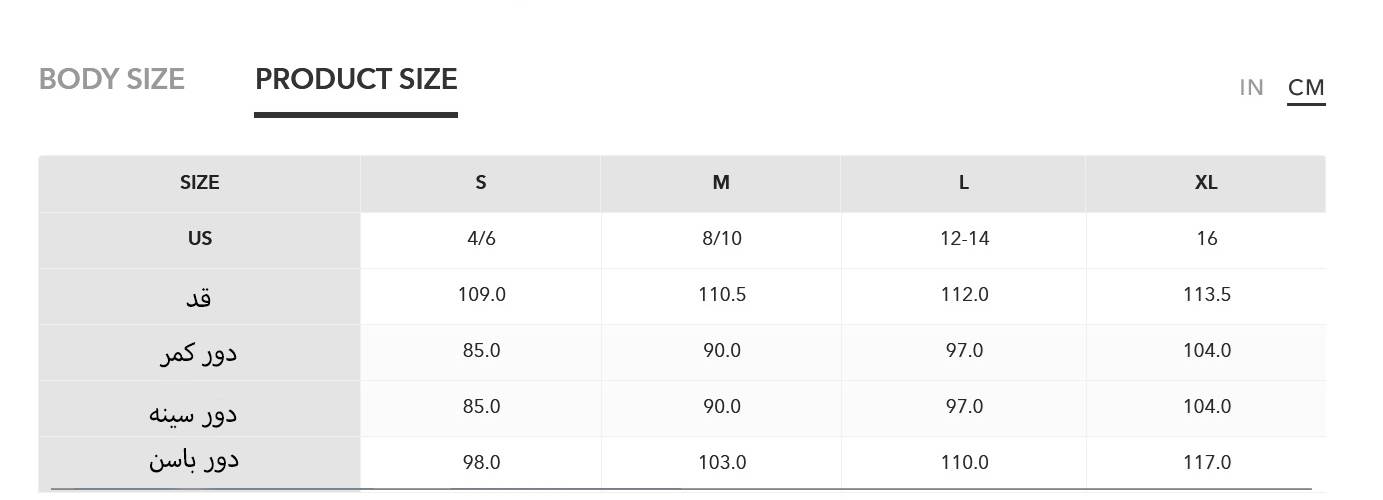Click the قد row label
The width and height of the screenshot is (1383, 500).
coord(200,297)
